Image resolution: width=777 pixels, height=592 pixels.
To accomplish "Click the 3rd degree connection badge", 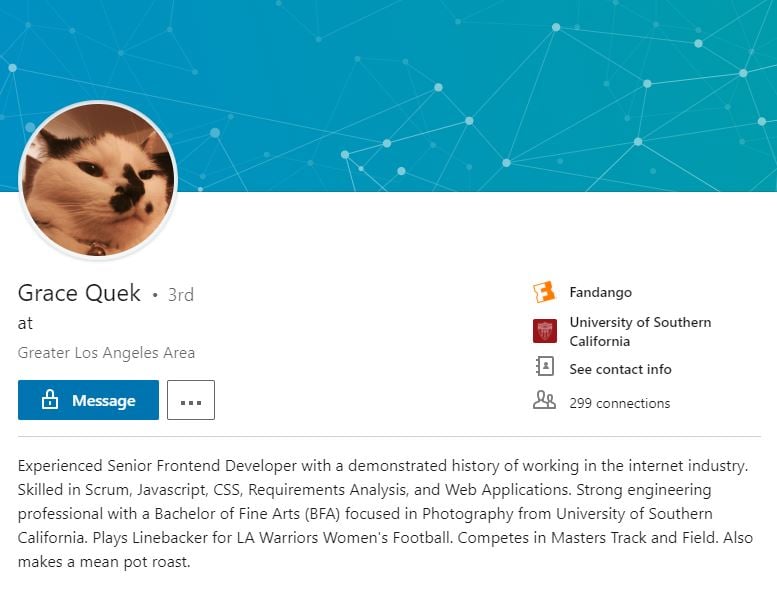I will point(180,295).
